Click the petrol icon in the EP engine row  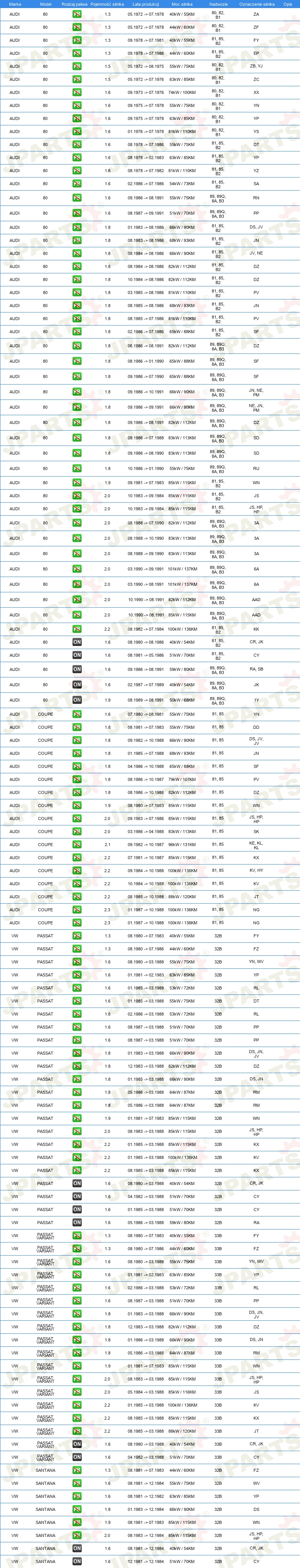[x=77, y=54]
